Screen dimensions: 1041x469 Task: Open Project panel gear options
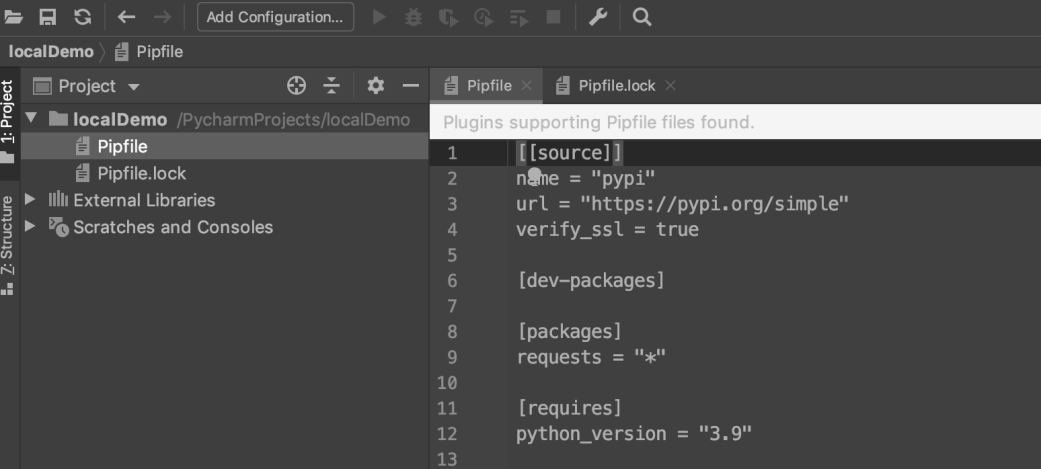pyautogui.click(x=376, y=86)
